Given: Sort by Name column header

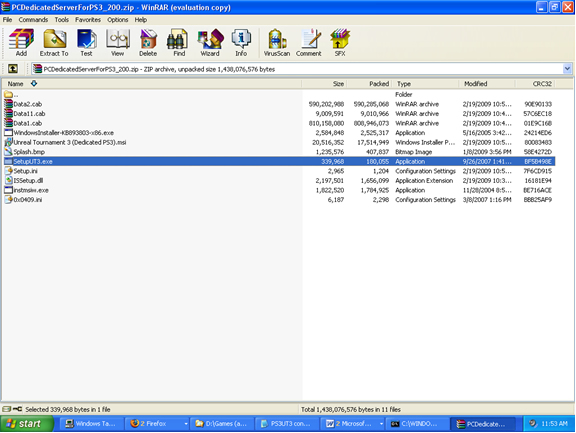Looking at the screenshot, I should (x=152, y=84).
